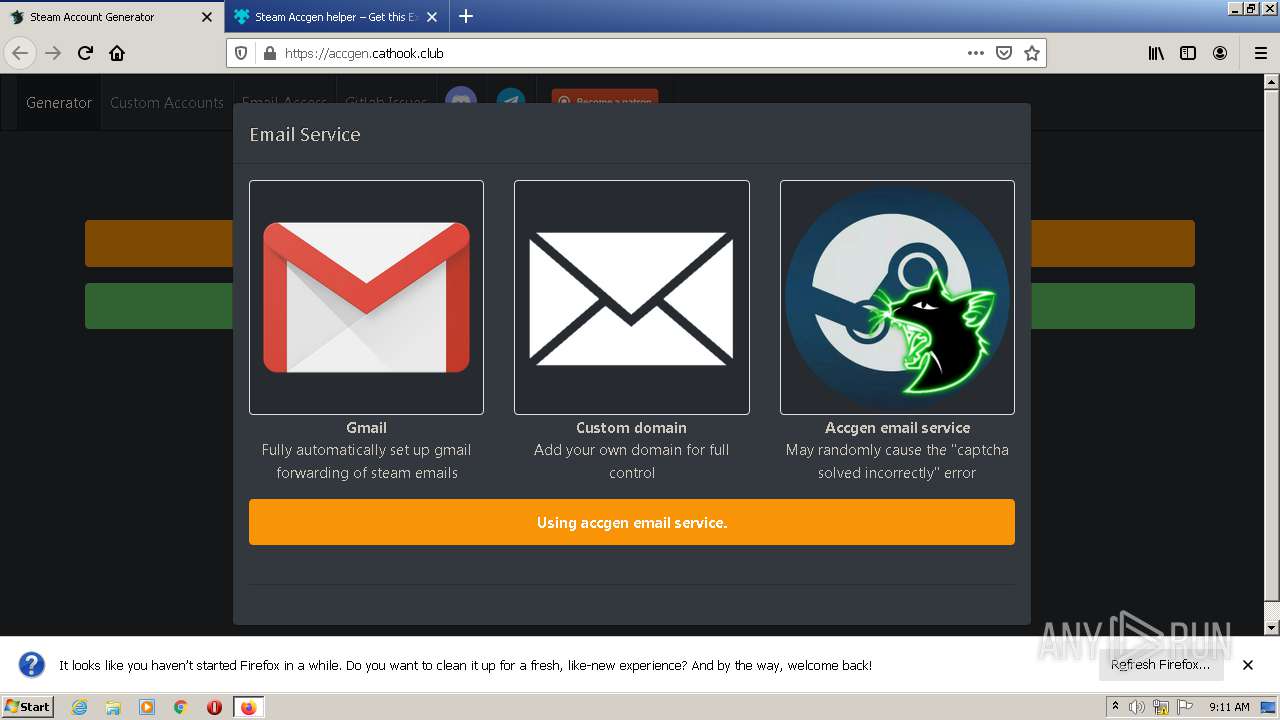Open the Generator navigation item
1280x720 pixels.
pyautogui.click(x=59, y=102)
